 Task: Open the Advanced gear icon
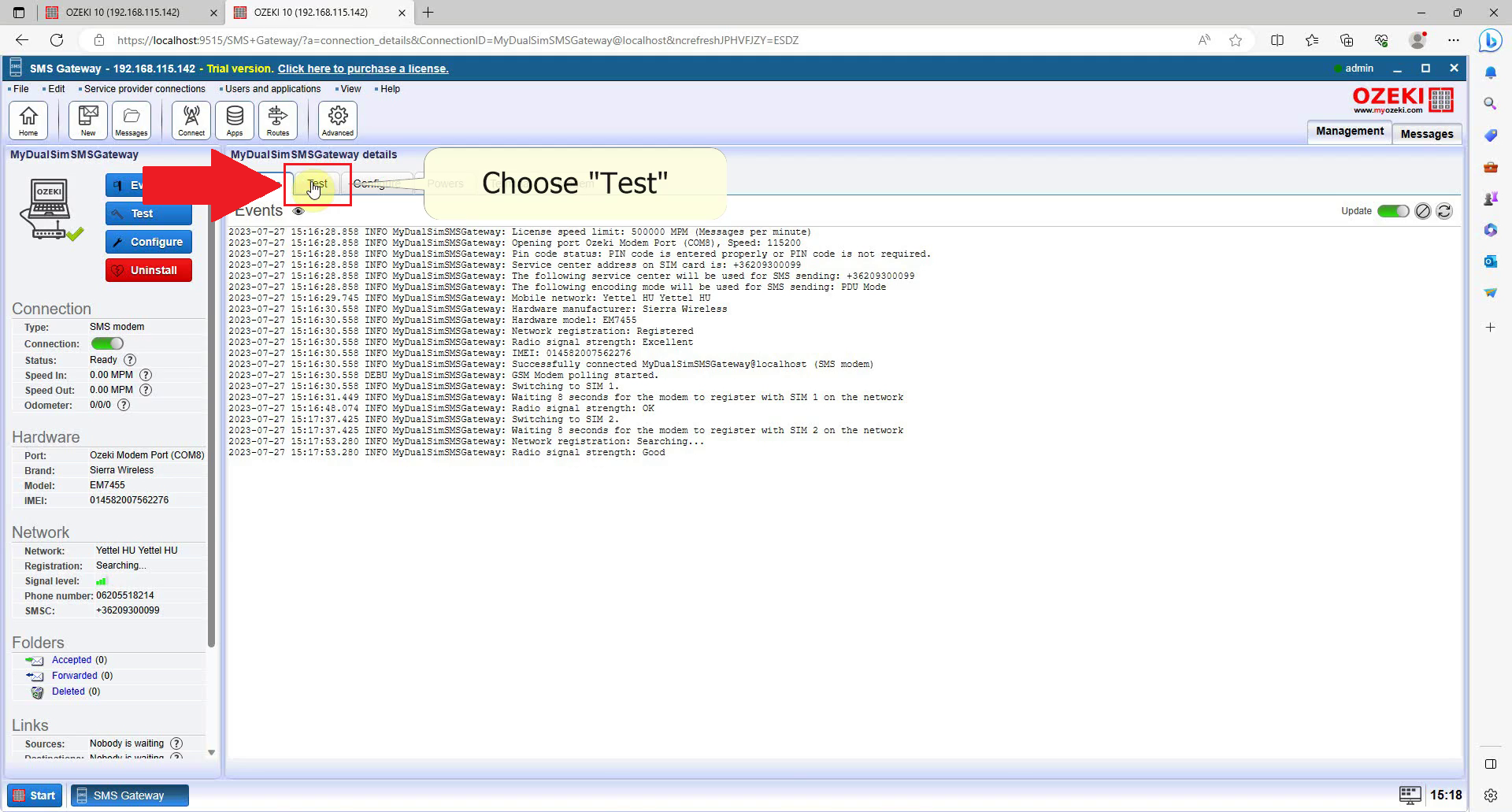pos(338,120)
